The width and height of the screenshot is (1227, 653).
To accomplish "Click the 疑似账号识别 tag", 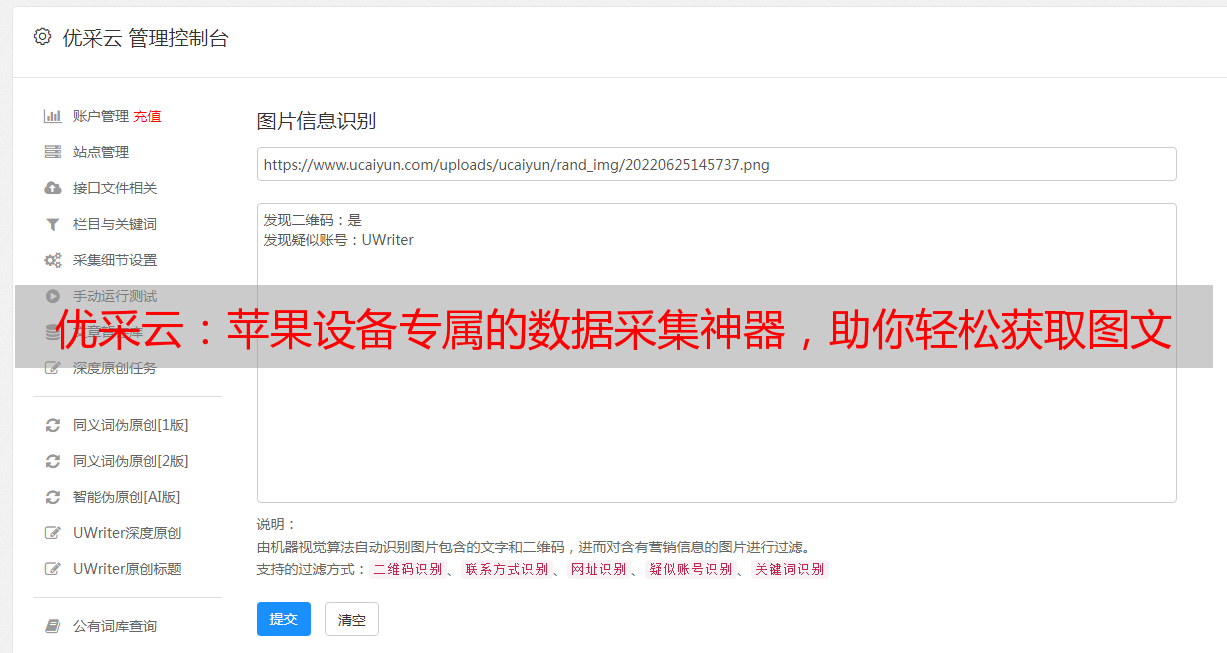I will (x=690, y=569).
